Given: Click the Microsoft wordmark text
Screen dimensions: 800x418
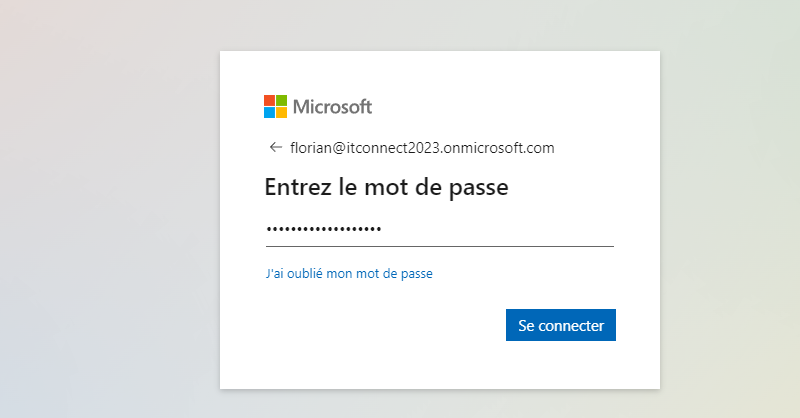Looking at the screenshot, I should coord(333,106).
